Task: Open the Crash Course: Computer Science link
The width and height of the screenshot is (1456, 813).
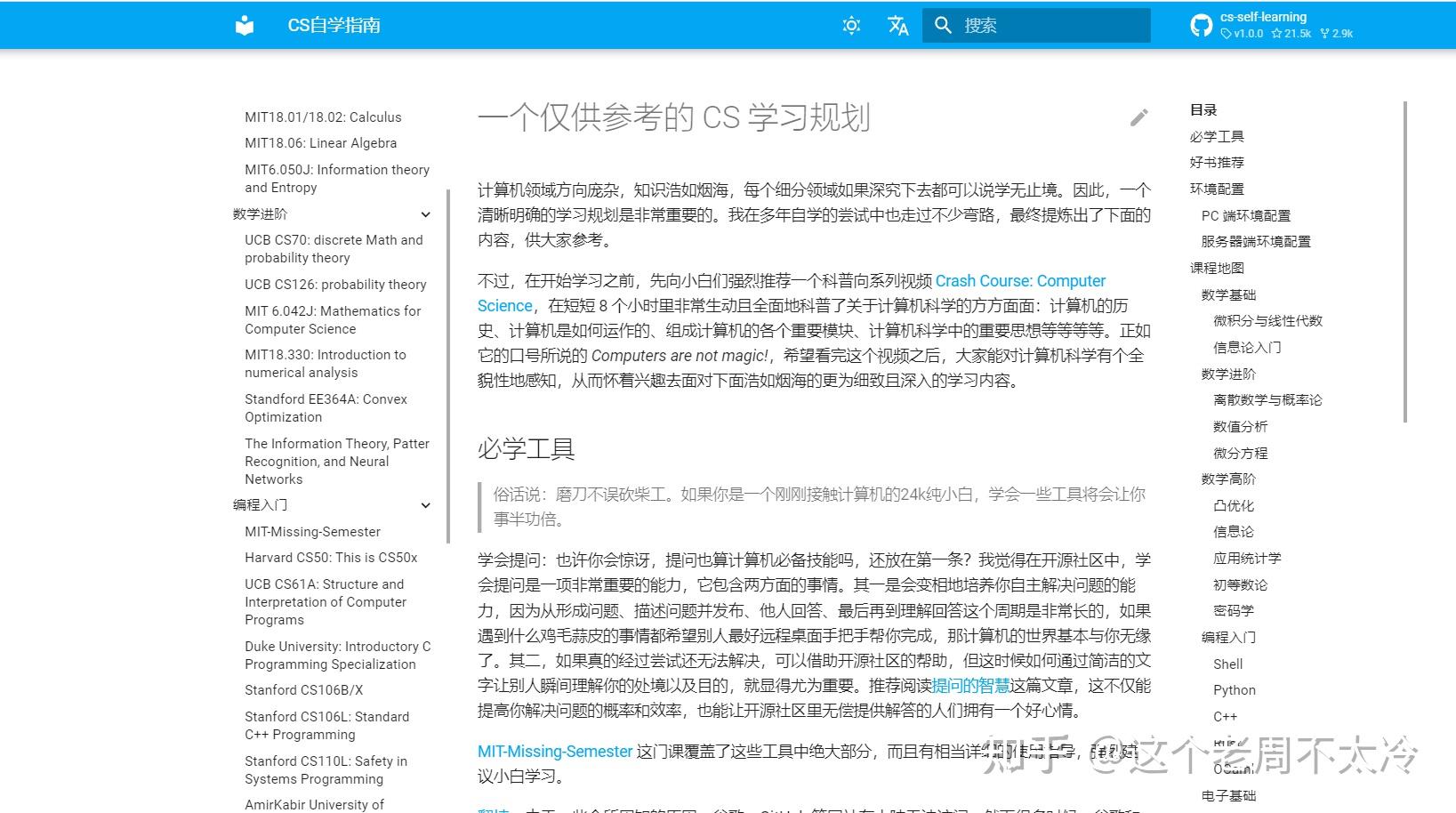Action: coord(1020,280)
